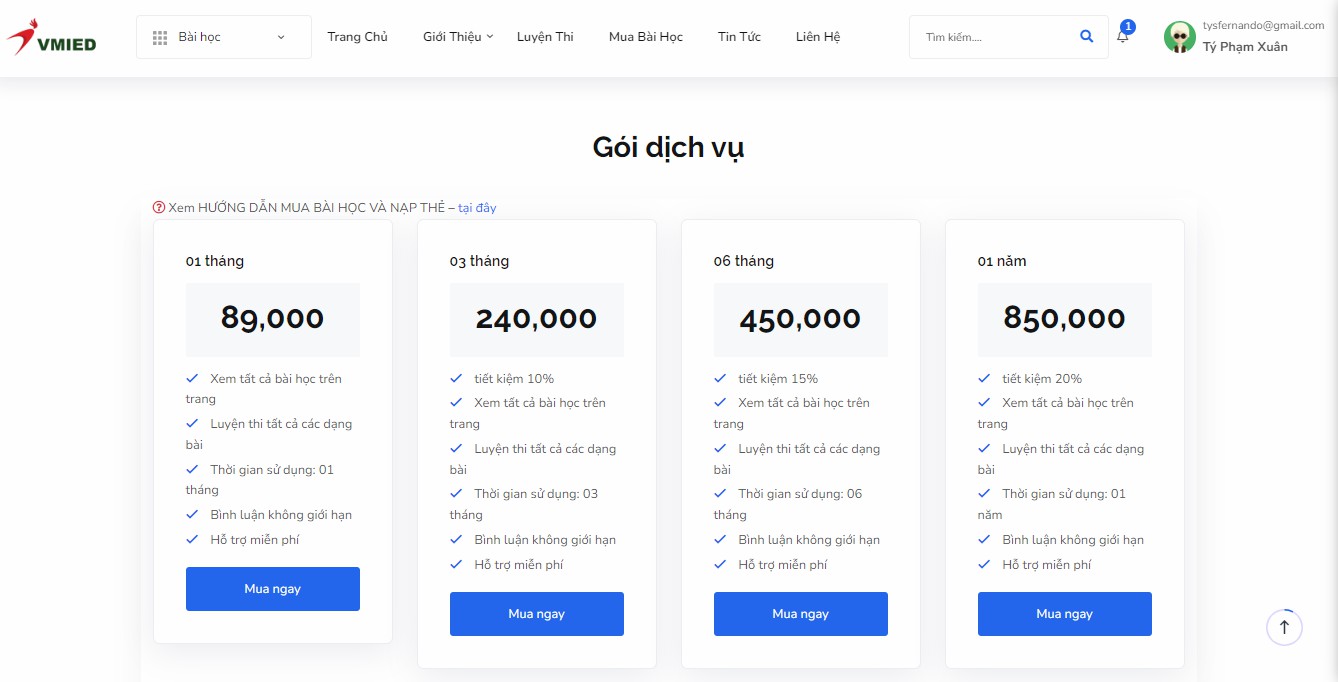
Task: Follow the 'tại đây' guide link
Action: [x=477, y=208]
